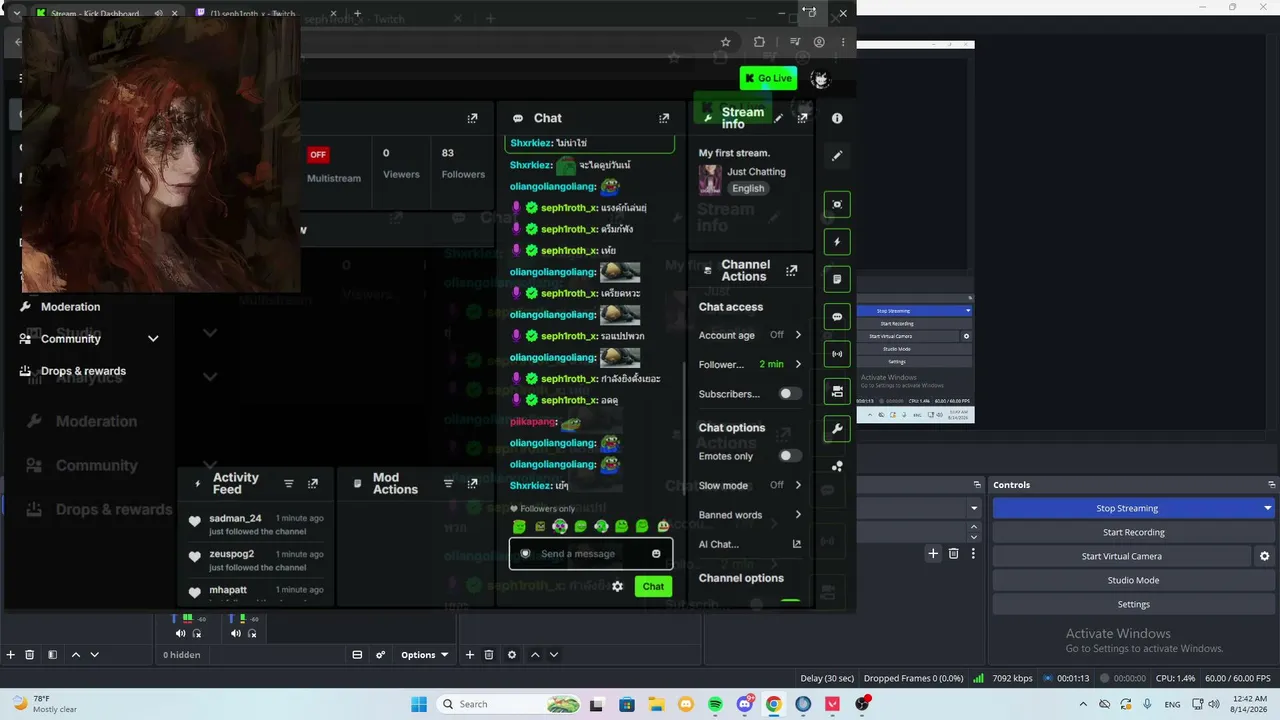This screenshot has height=720, width=1280.
Task: Click the Go Live button
Action: pyautogui.click(x=768, y=78)
